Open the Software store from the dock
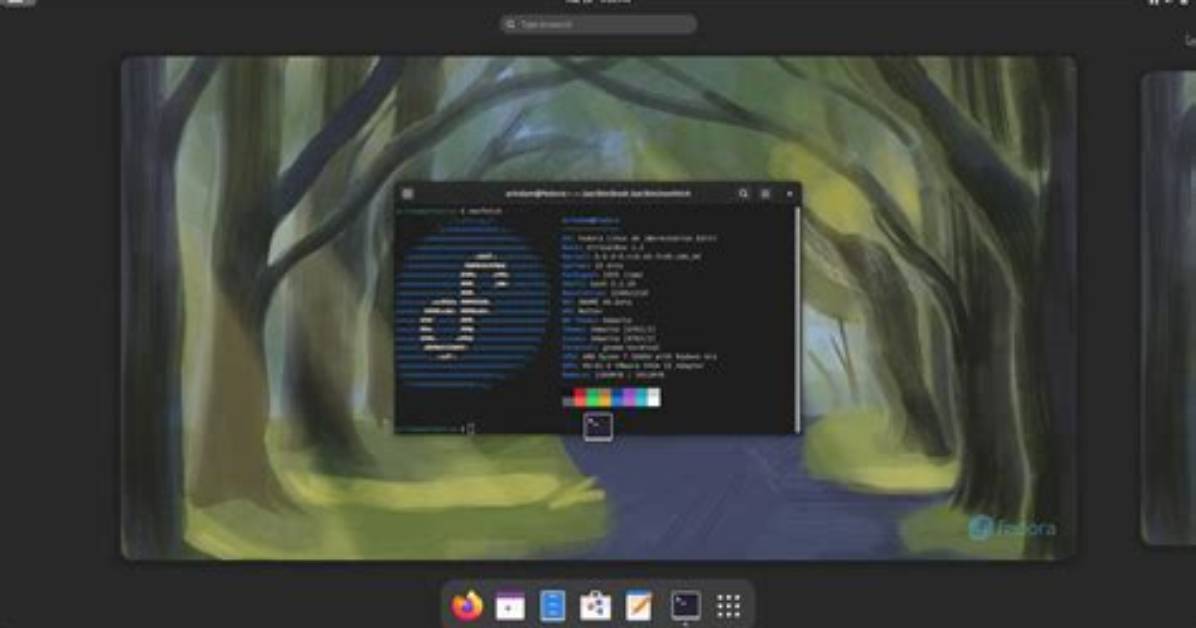 click(595, 606)
